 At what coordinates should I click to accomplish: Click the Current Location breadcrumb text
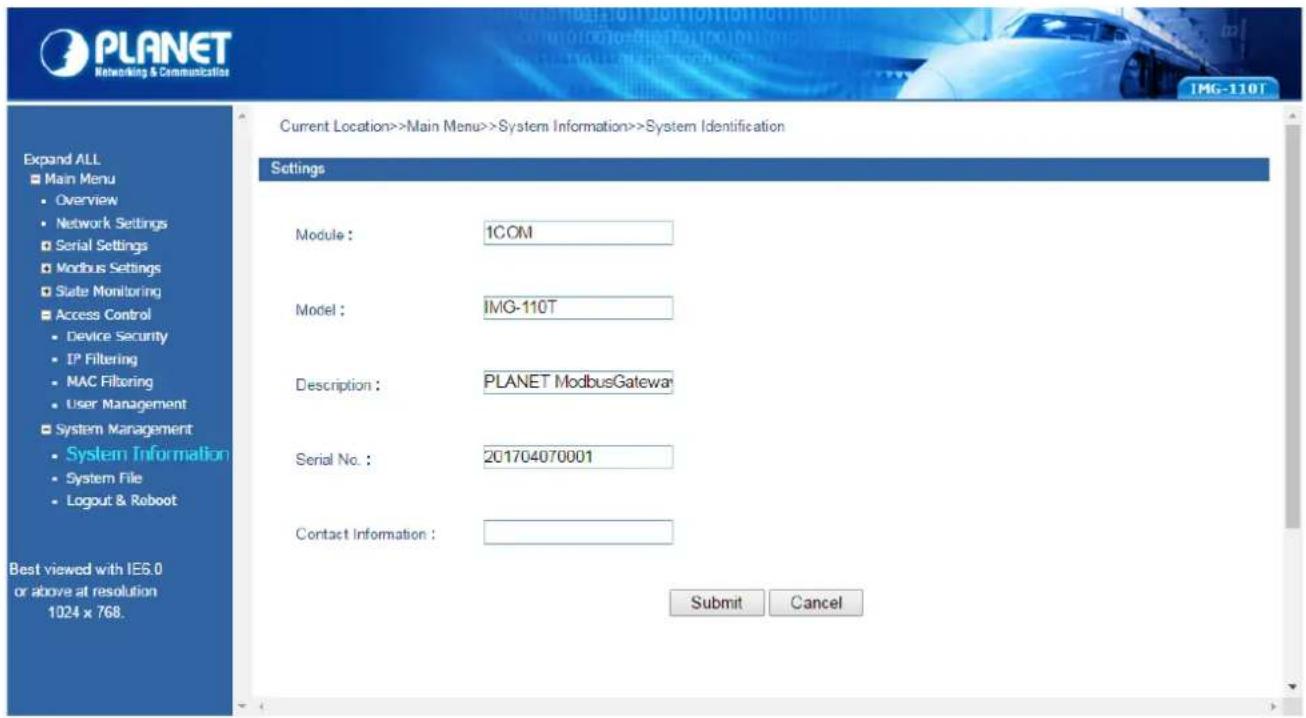pyautogui.click(x=532, y=127)
